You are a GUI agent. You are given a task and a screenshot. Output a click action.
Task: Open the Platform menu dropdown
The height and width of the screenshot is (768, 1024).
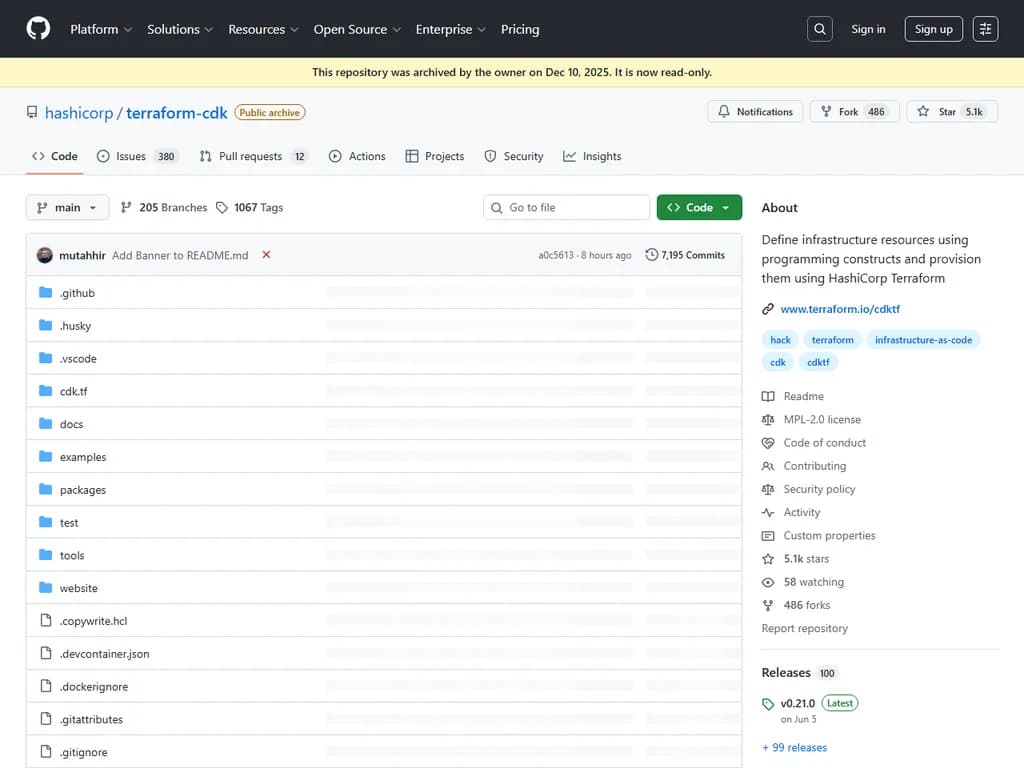click(x=100, y=29)
